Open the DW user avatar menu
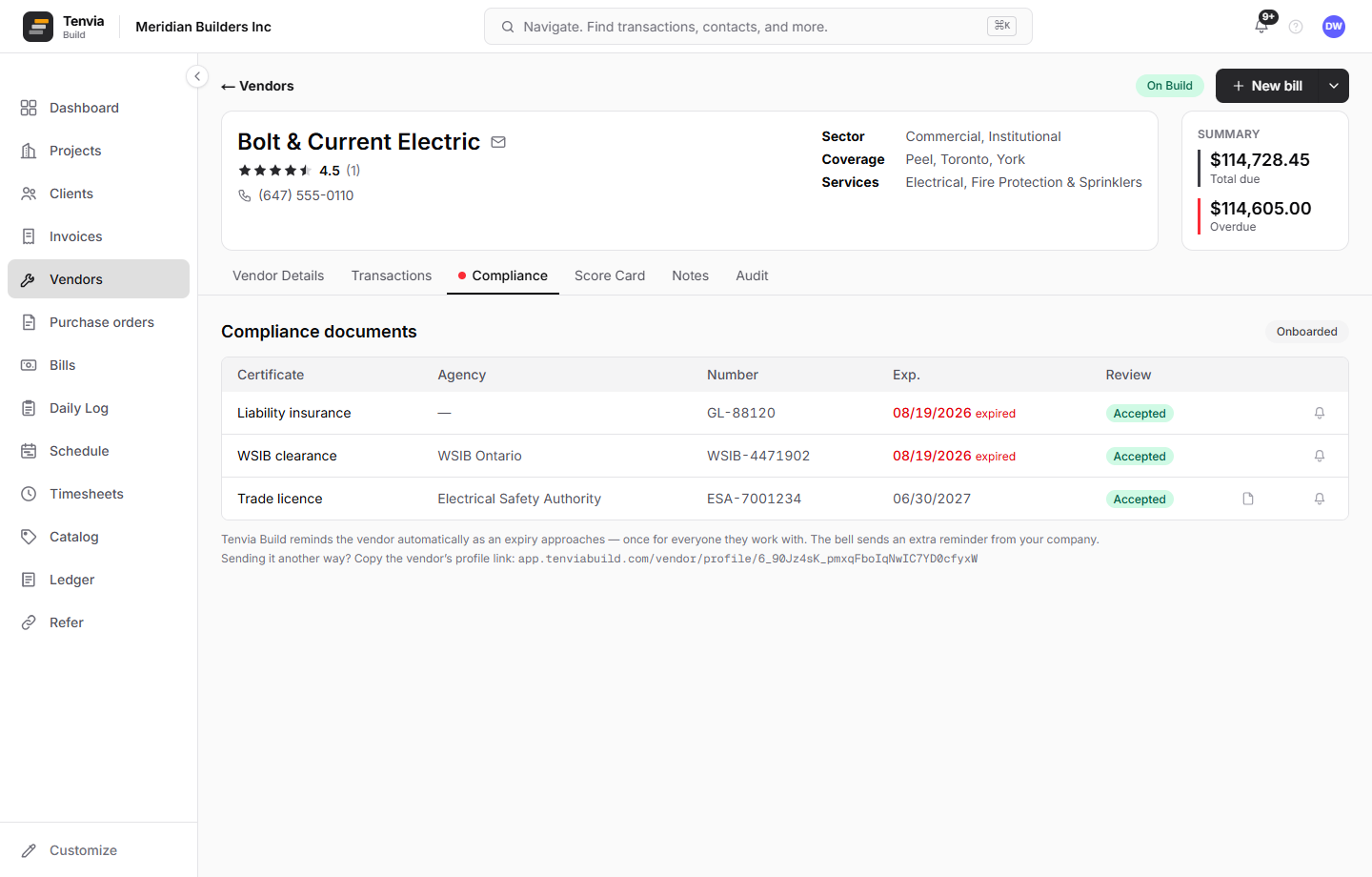Image resolution: width=1372 pixels, height=877 pixels. point(1334,27)
